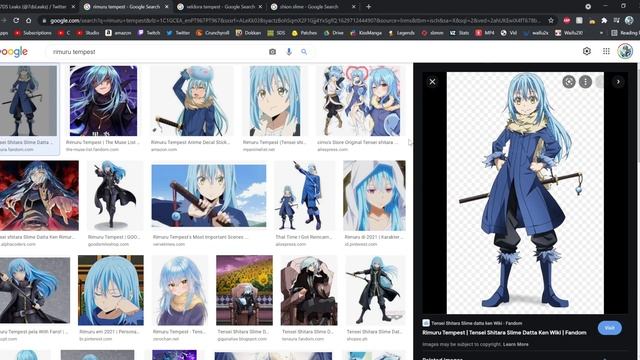The height and width of the screenshot is (360, 640).
Task: Open the Amazon bookmark
Action: point(118,33)
